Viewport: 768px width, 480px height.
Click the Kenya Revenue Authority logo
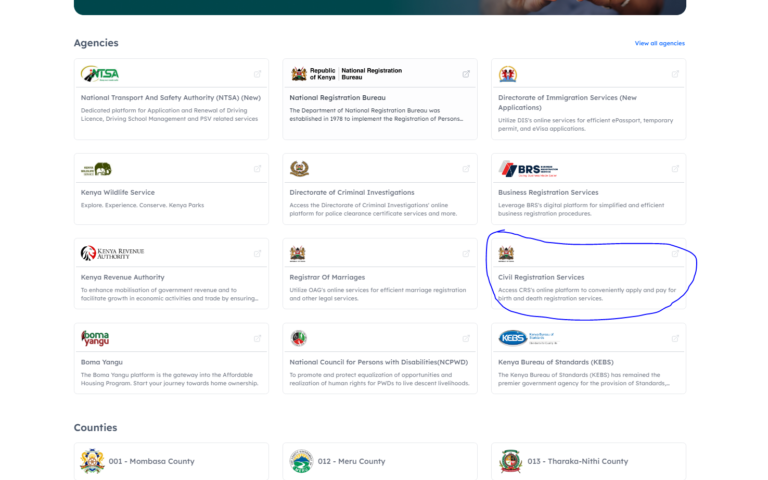(112, 253)
